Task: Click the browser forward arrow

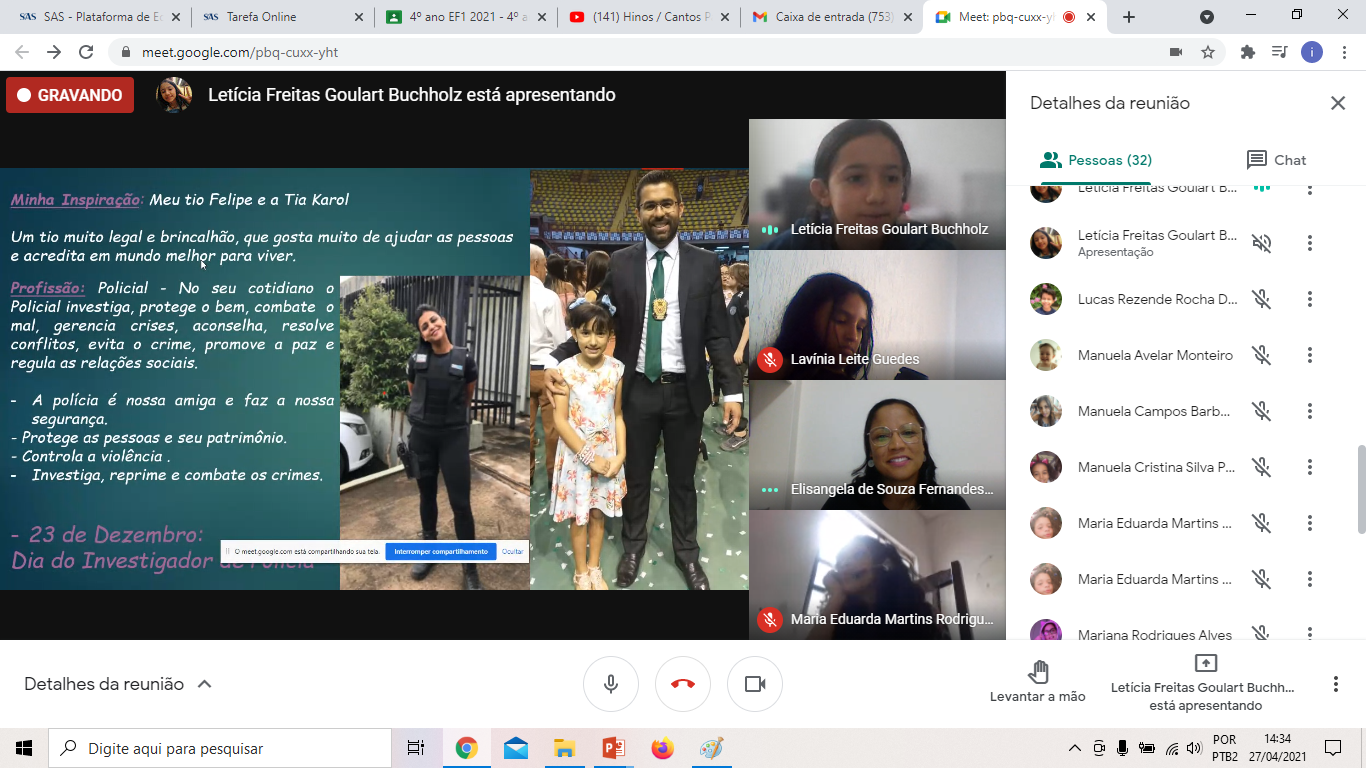Action: click(54, 52)
